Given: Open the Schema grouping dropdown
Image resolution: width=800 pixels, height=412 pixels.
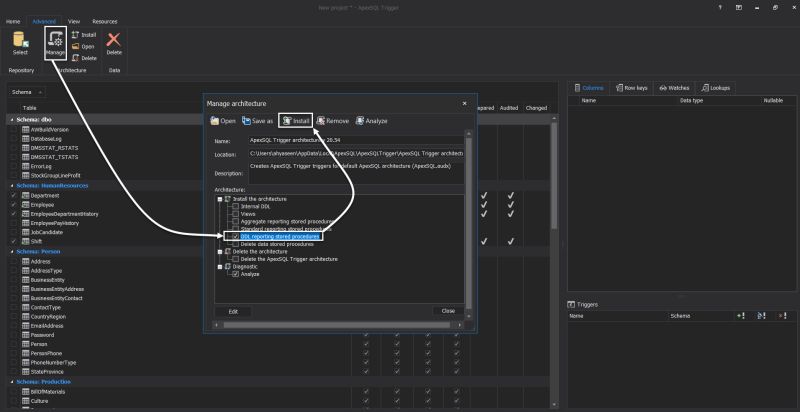Looking at the screenshot, I should [27, 92].
